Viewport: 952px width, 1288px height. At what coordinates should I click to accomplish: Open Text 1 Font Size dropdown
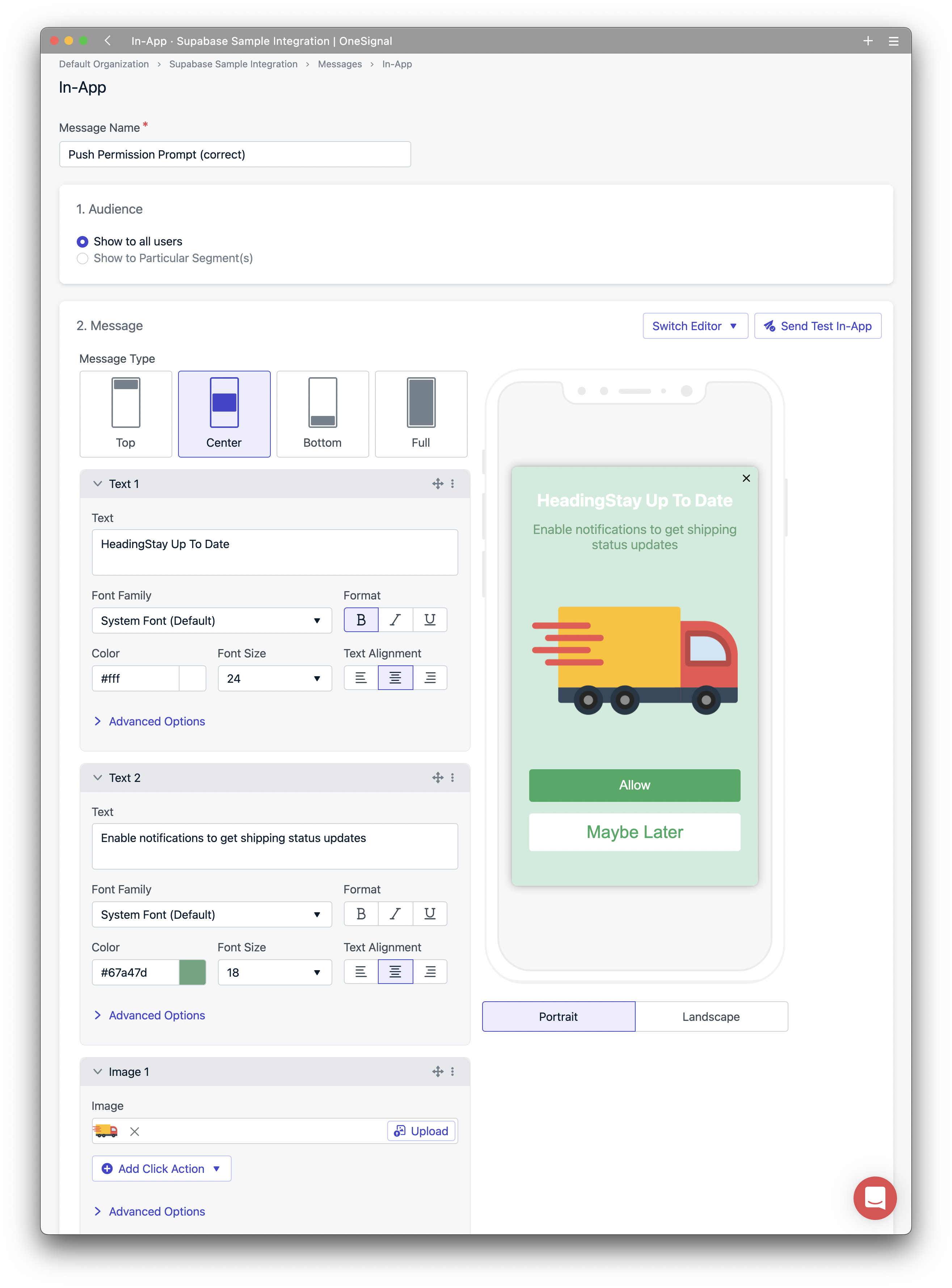pos(274,678)
